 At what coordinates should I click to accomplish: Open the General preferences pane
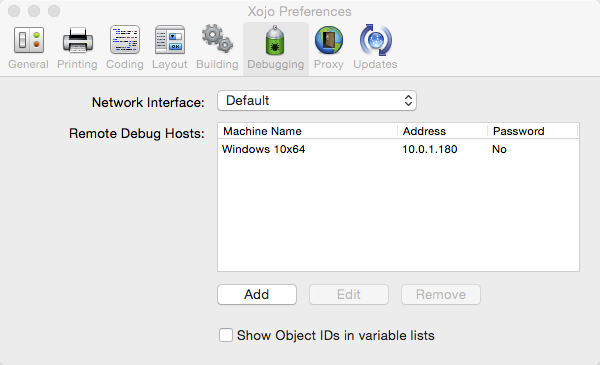[28, 48]
